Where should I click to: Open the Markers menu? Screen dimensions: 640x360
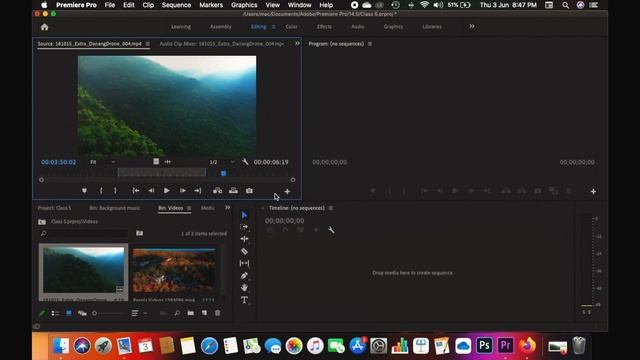click(211, 5)
